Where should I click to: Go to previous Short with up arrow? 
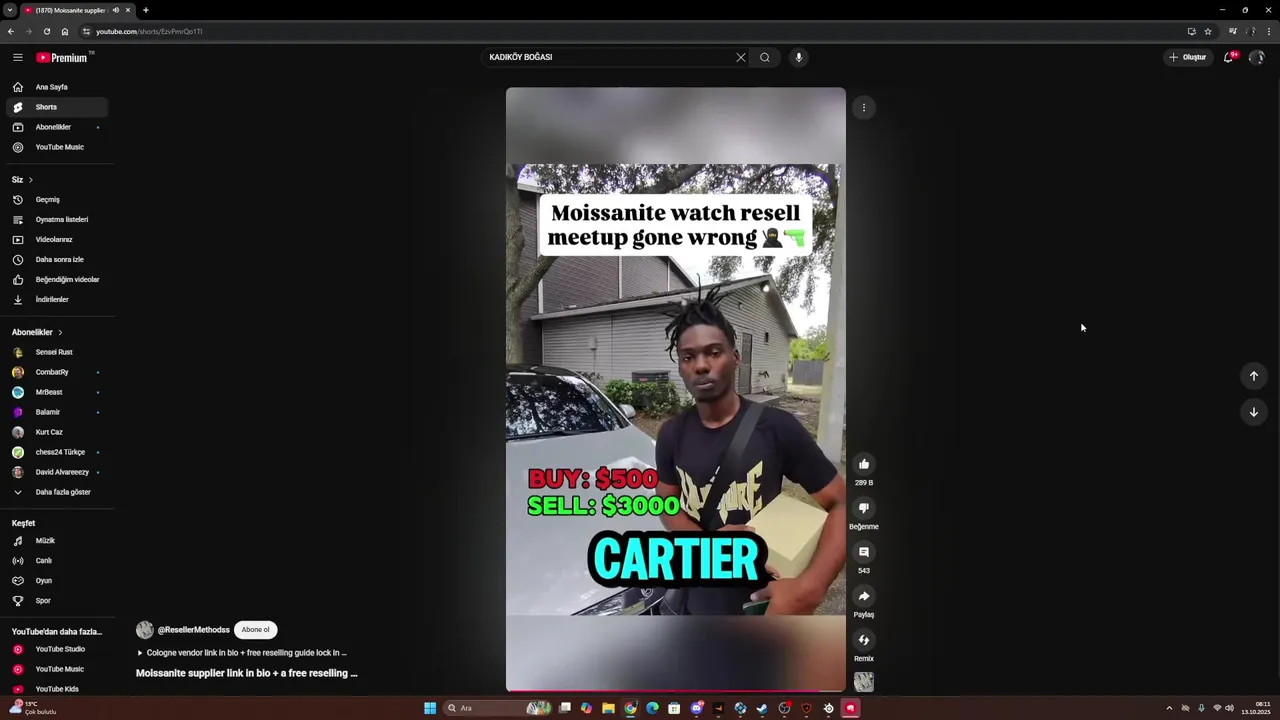pyautogui.click(x=1254, y=376)
